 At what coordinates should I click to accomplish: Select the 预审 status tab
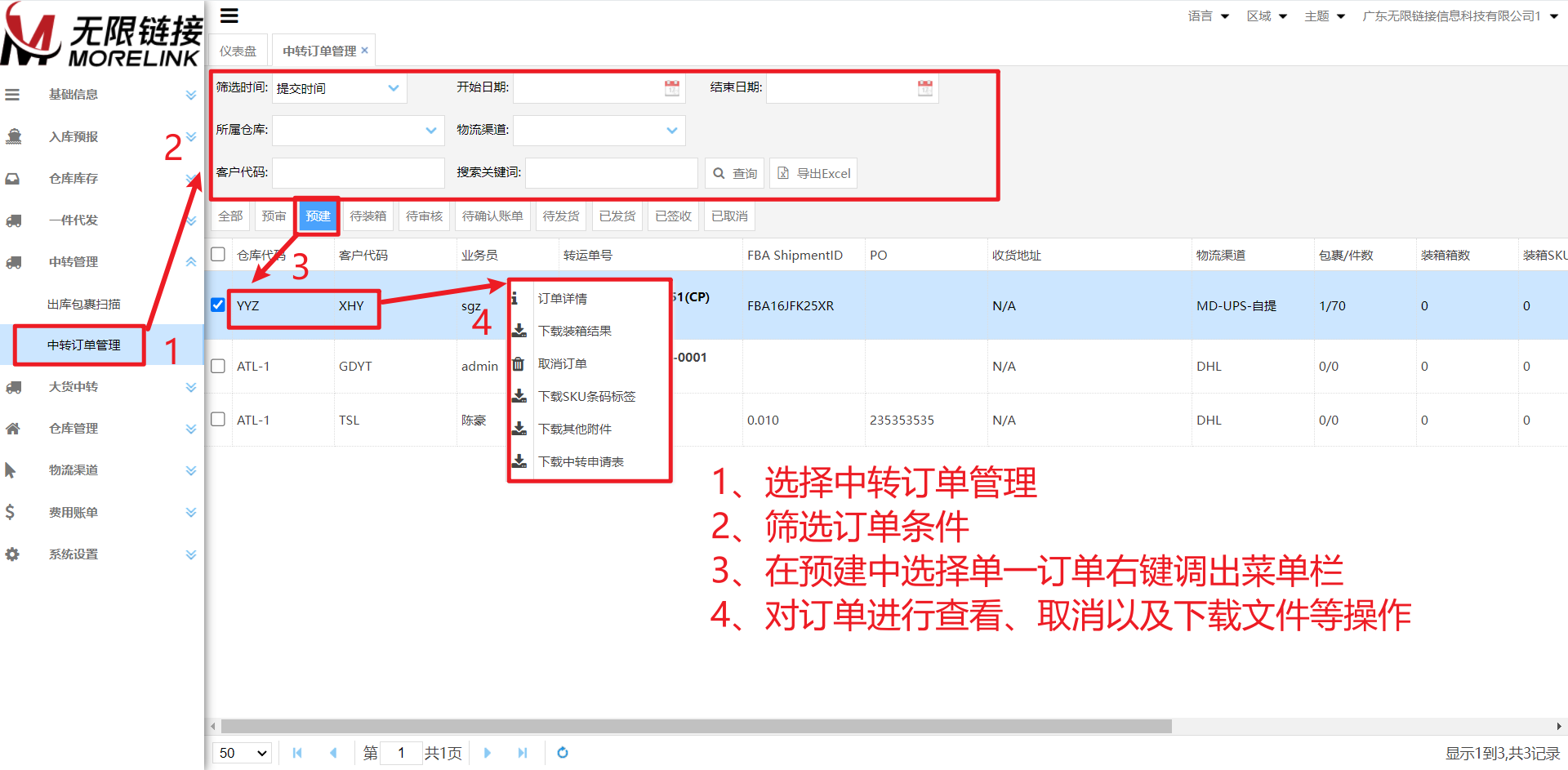pos(274,216)
